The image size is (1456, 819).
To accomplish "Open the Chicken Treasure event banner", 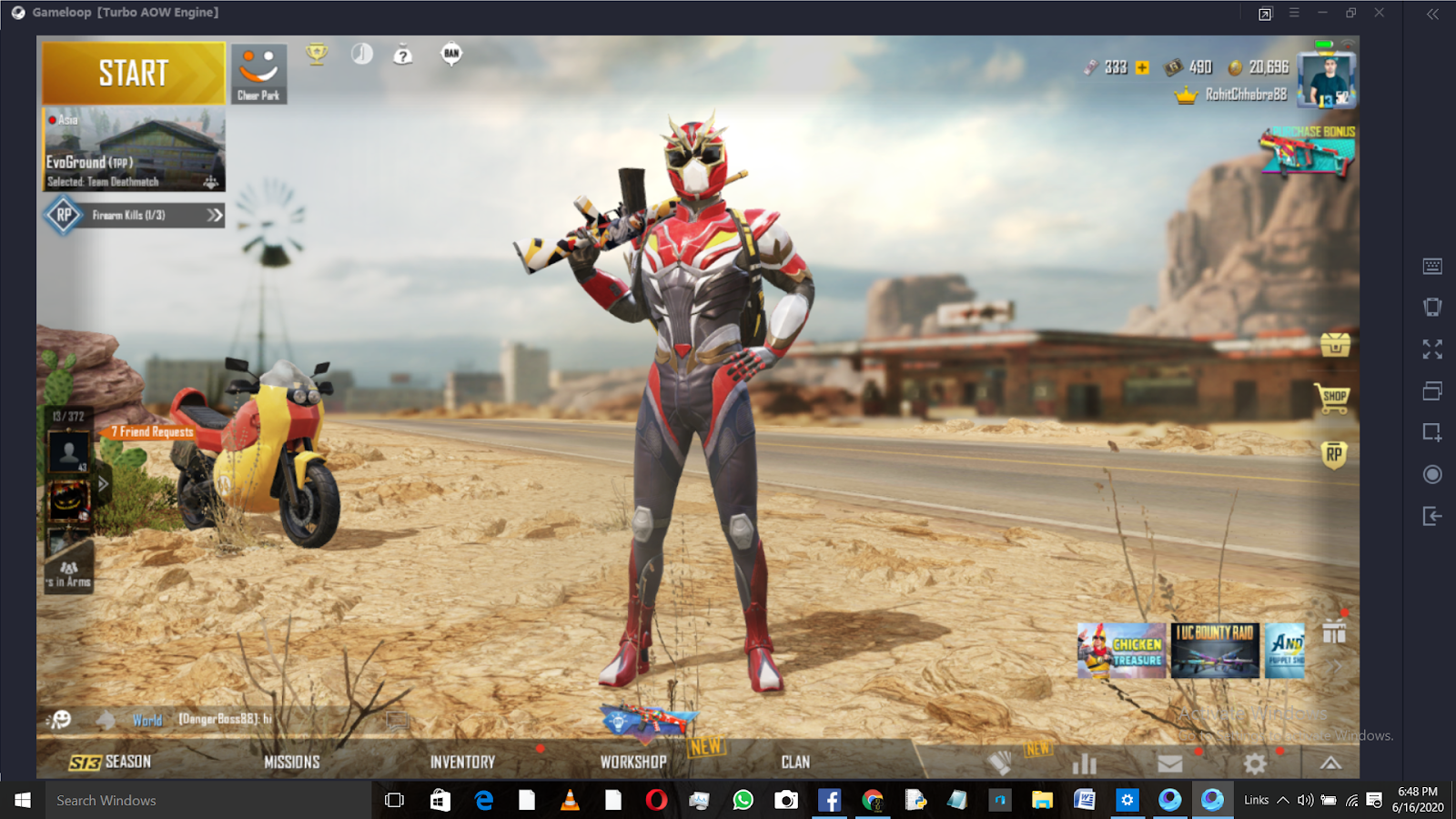I will tap(1122, 651).
